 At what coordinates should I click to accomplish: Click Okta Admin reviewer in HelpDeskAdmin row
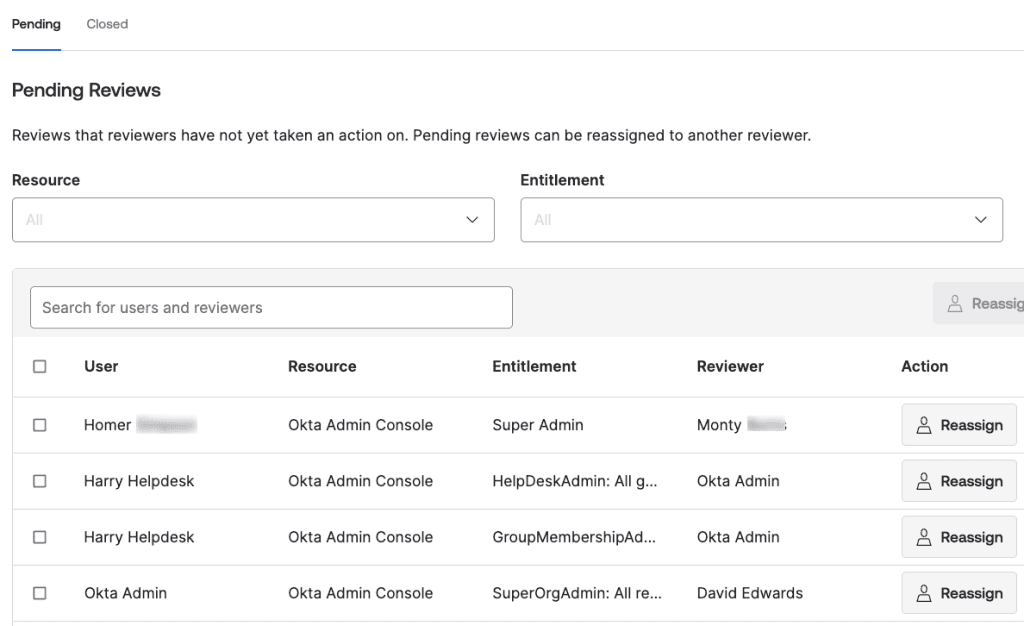tap(738, 481)
